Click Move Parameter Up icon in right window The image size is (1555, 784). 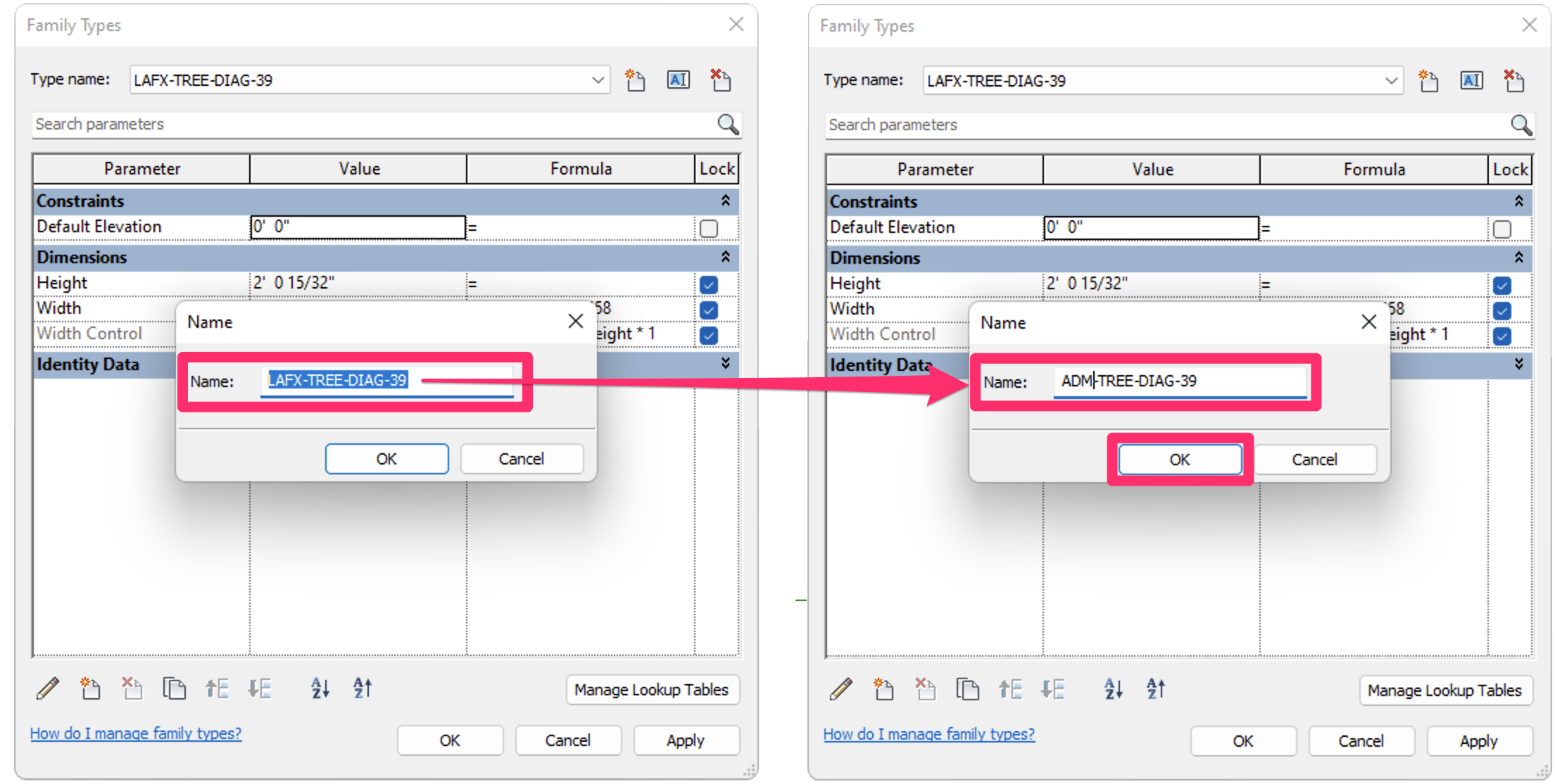(x=1010, y=689)
